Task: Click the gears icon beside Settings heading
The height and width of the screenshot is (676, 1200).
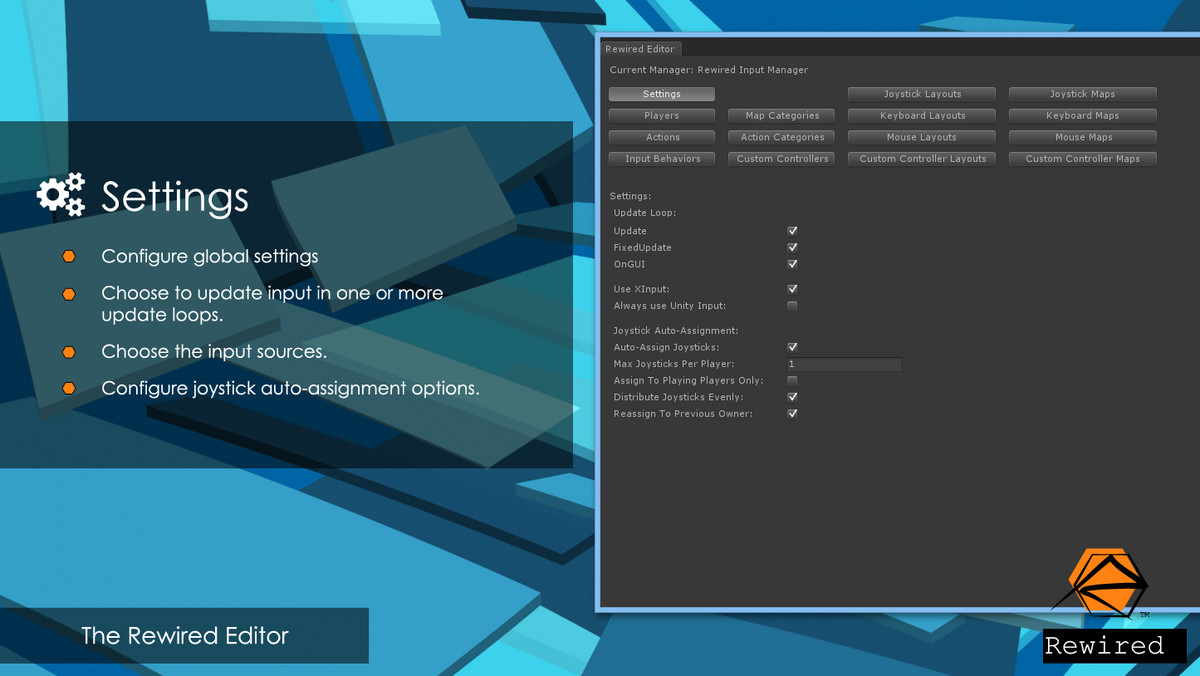Action: click(x=61, y=195)
